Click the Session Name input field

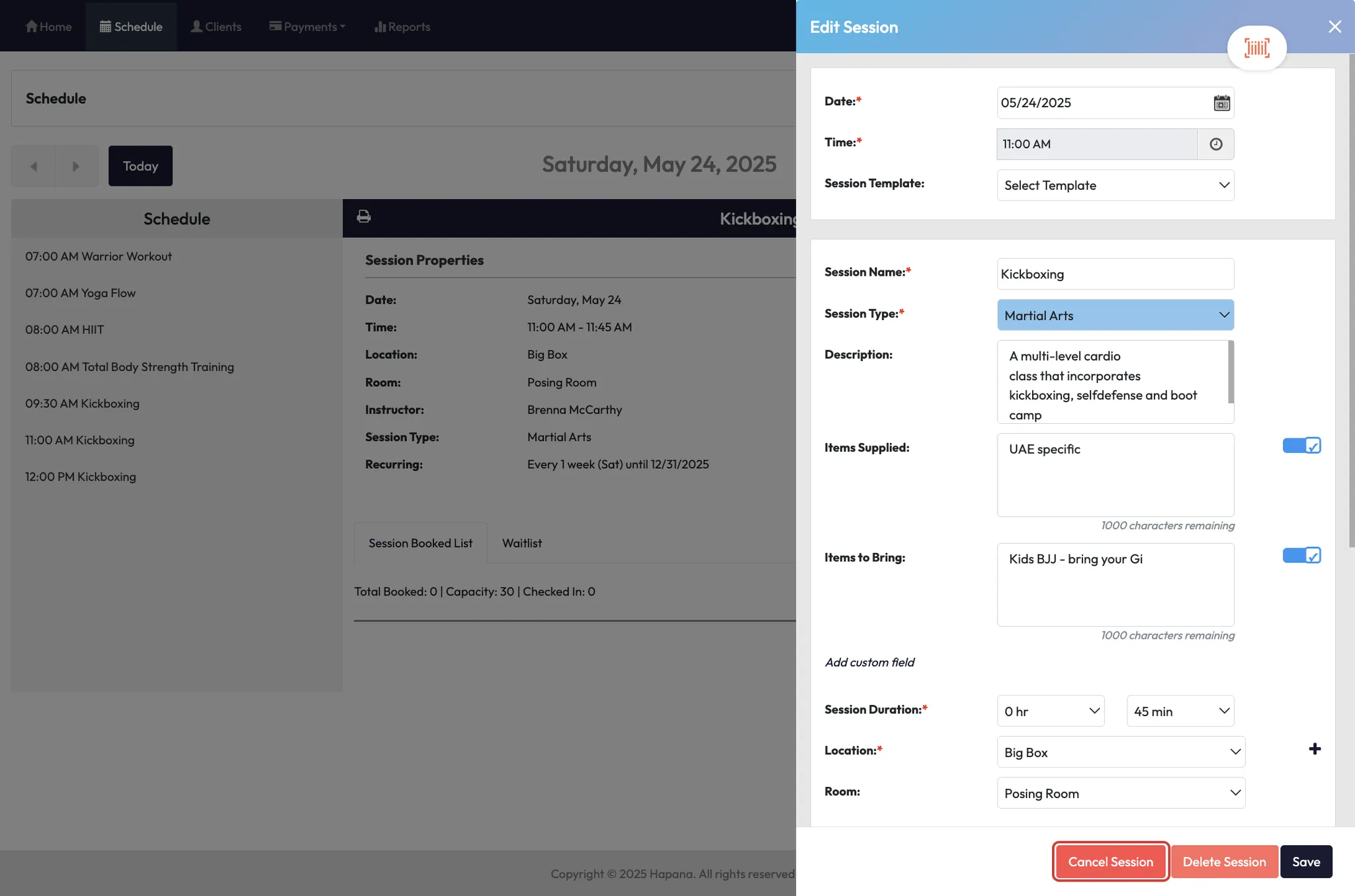(x=1115, y=274)
